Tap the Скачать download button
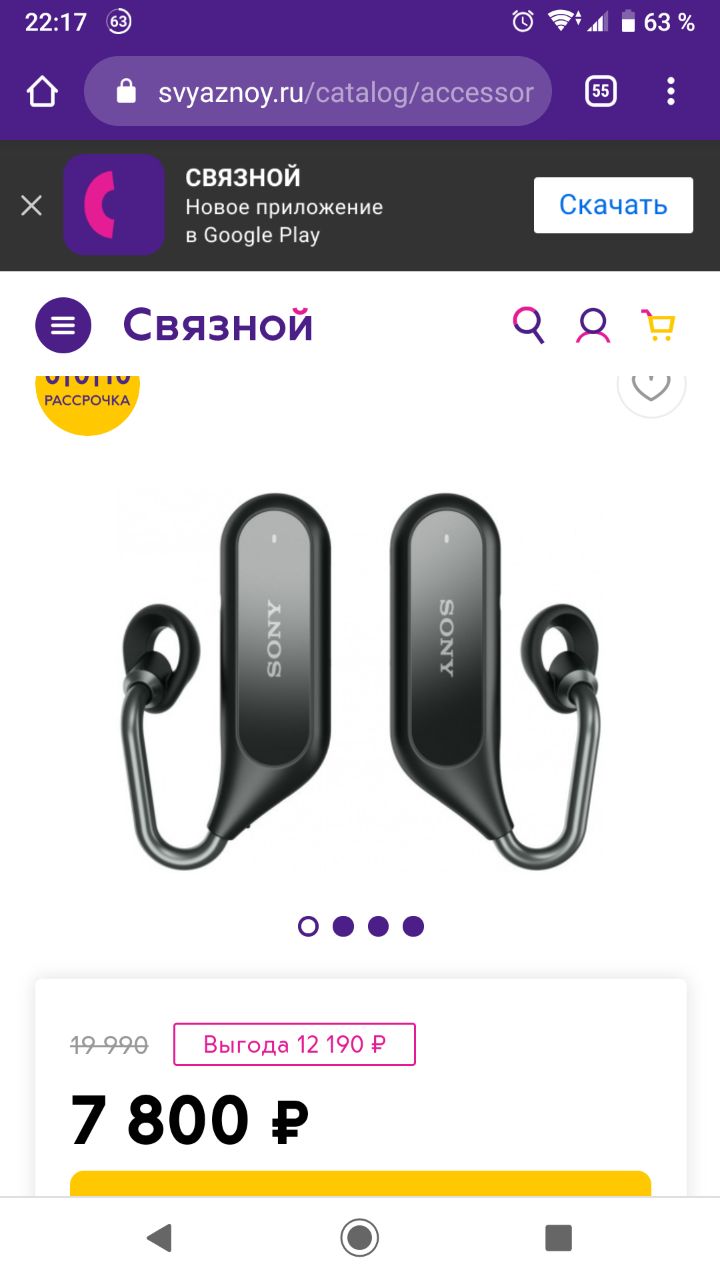Viewport: 720px width, 1280px height. (613, 205)
